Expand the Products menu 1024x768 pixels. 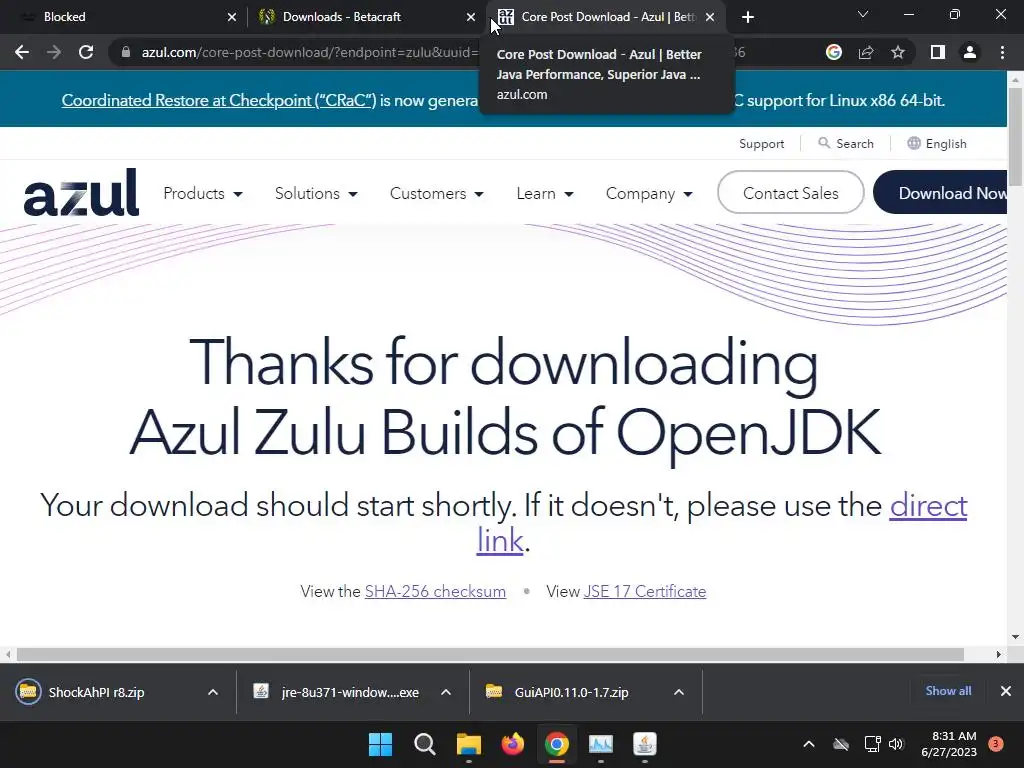(202, 194)
